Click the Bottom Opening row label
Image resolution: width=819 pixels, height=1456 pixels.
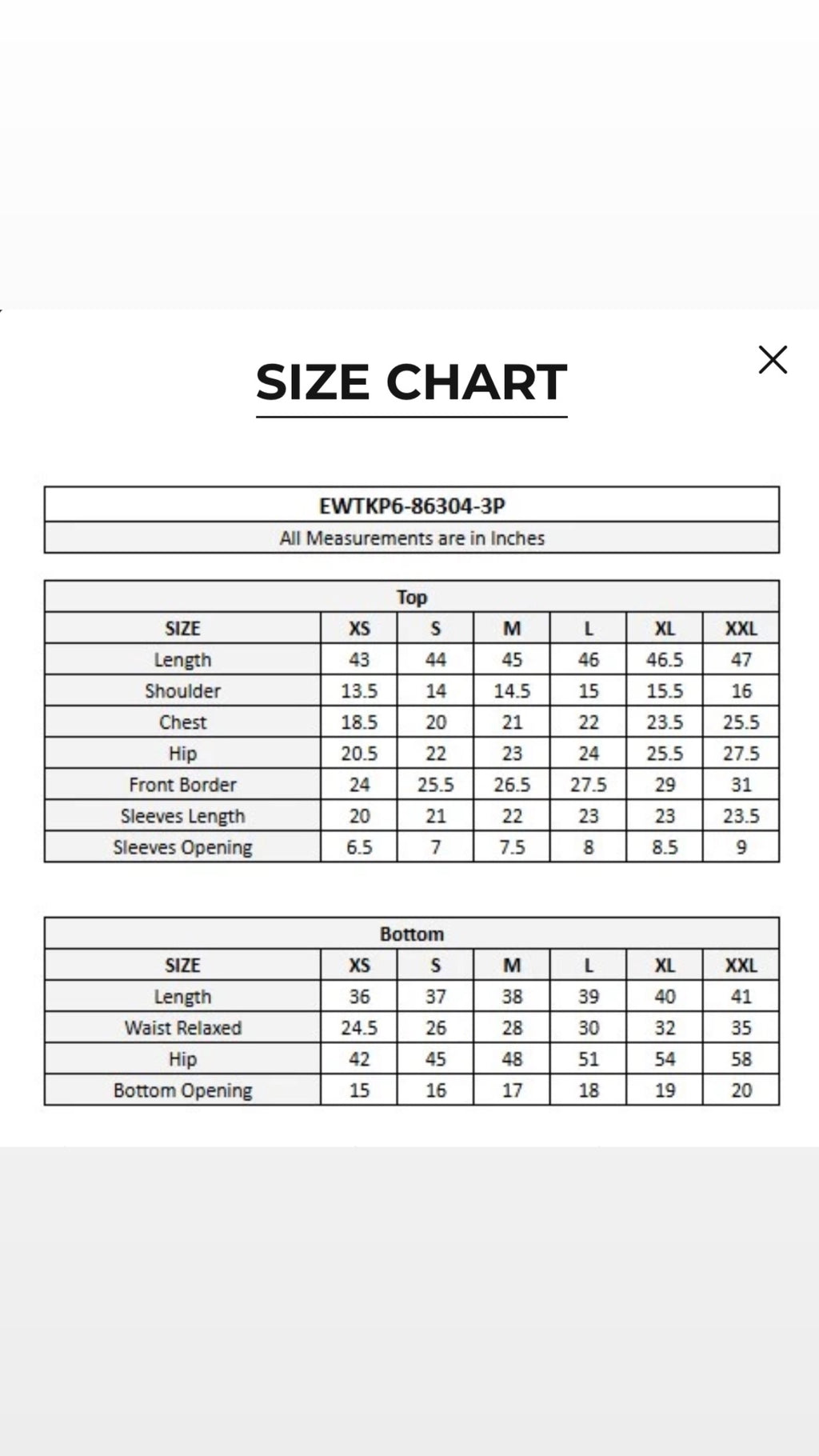(x=182, y=1090)
